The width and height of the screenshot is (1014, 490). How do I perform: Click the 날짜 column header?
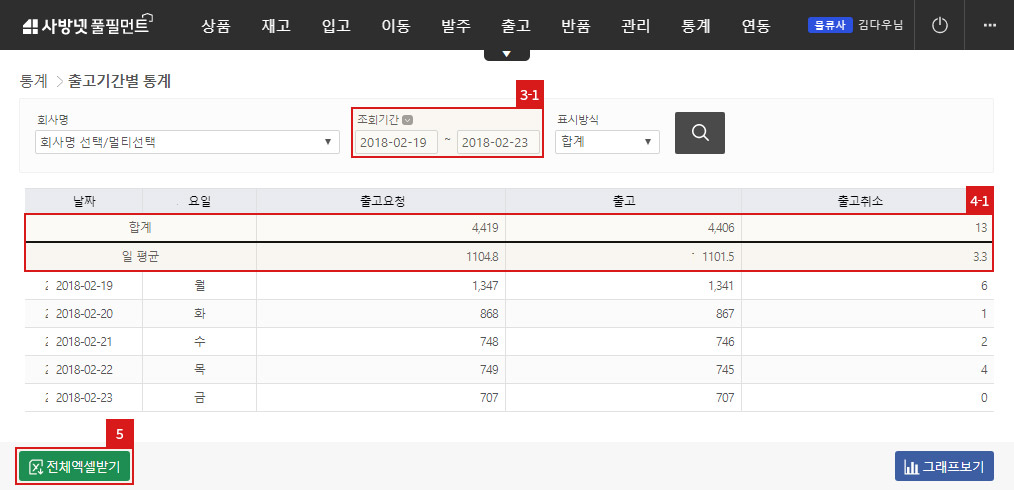(84, 201)
